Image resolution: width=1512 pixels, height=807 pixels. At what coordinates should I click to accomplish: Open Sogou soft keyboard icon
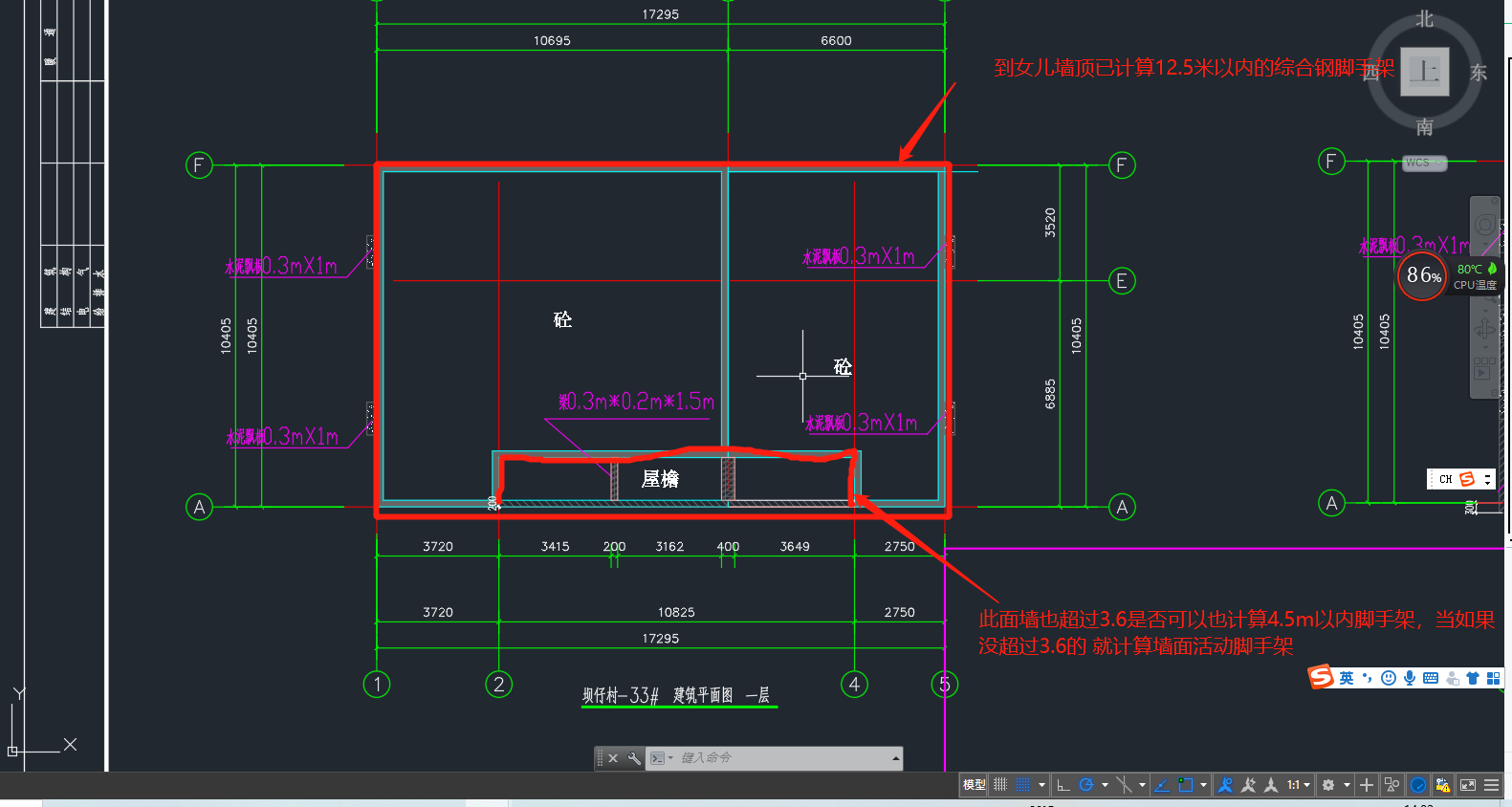coord(1431,678)
